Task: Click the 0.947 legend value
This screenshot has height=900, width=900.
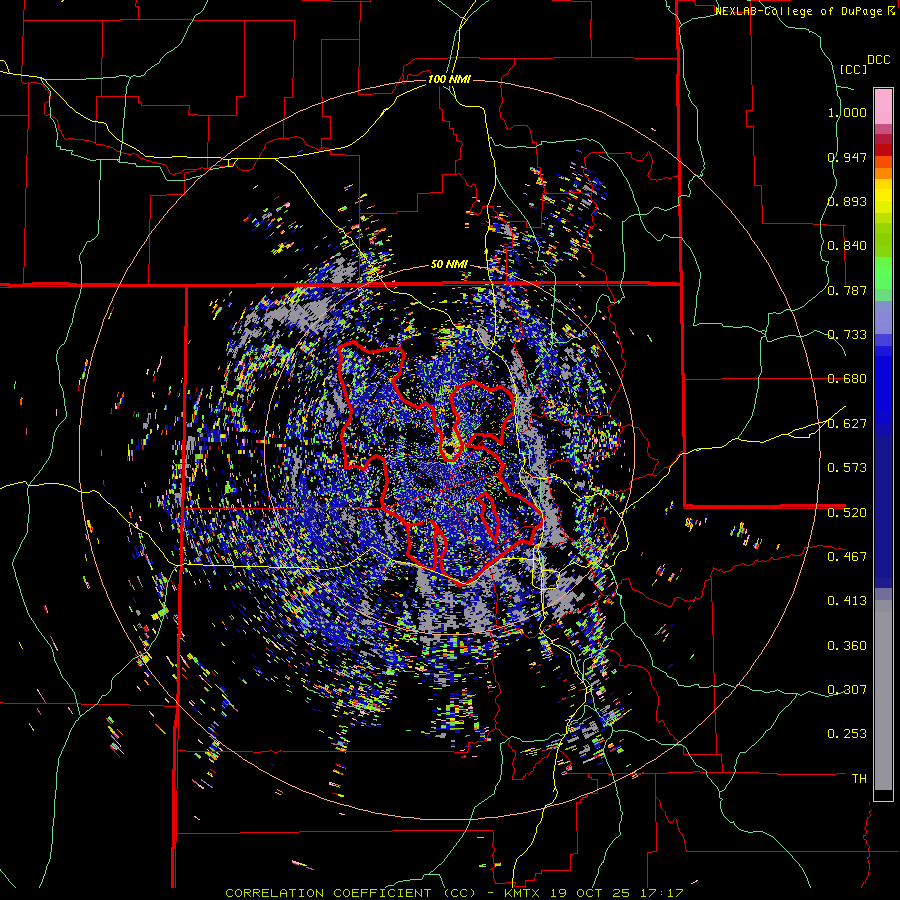Action: tap(847, 157)
